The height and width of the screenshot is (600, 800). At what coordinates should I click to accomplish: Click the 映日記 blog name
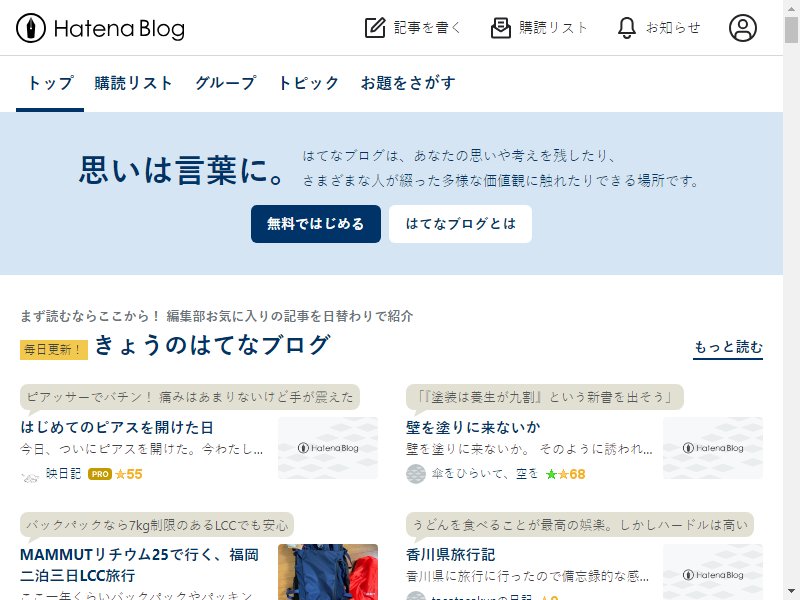click(x=64, y=474)
